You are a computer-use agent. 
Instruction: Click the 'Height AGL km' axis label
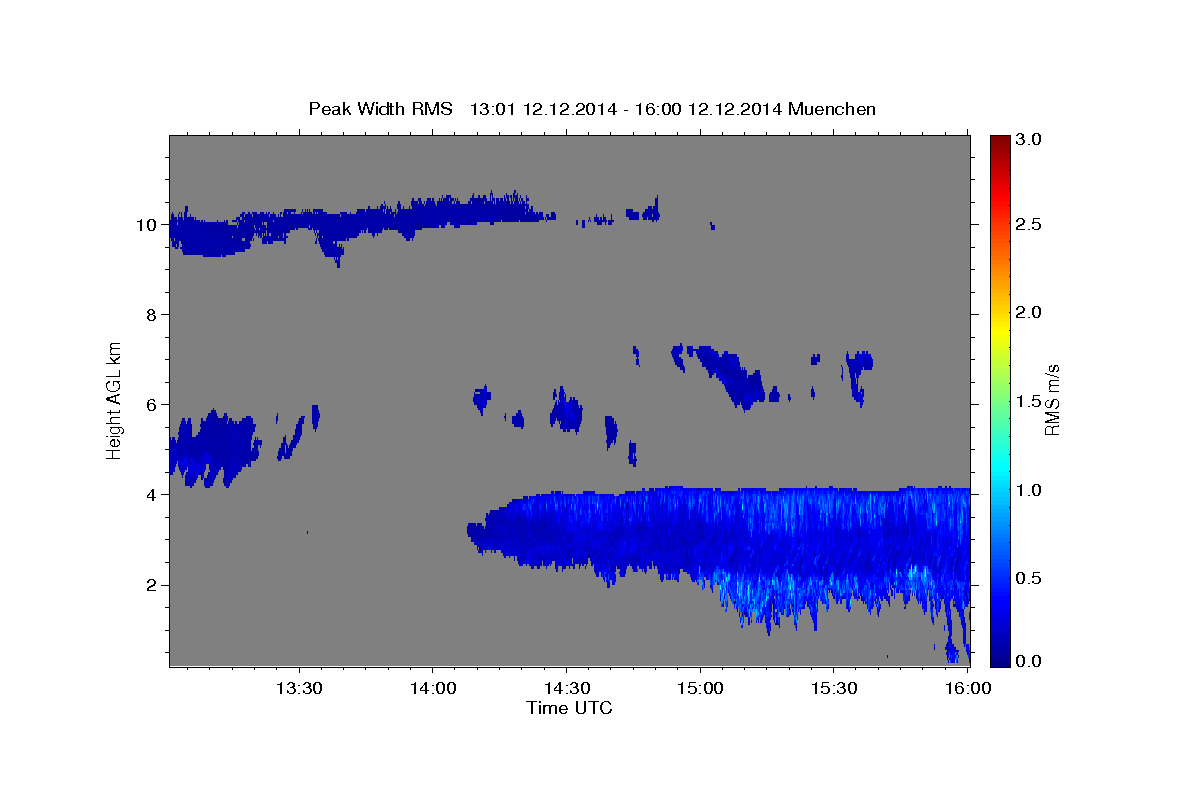coord(115,399)
